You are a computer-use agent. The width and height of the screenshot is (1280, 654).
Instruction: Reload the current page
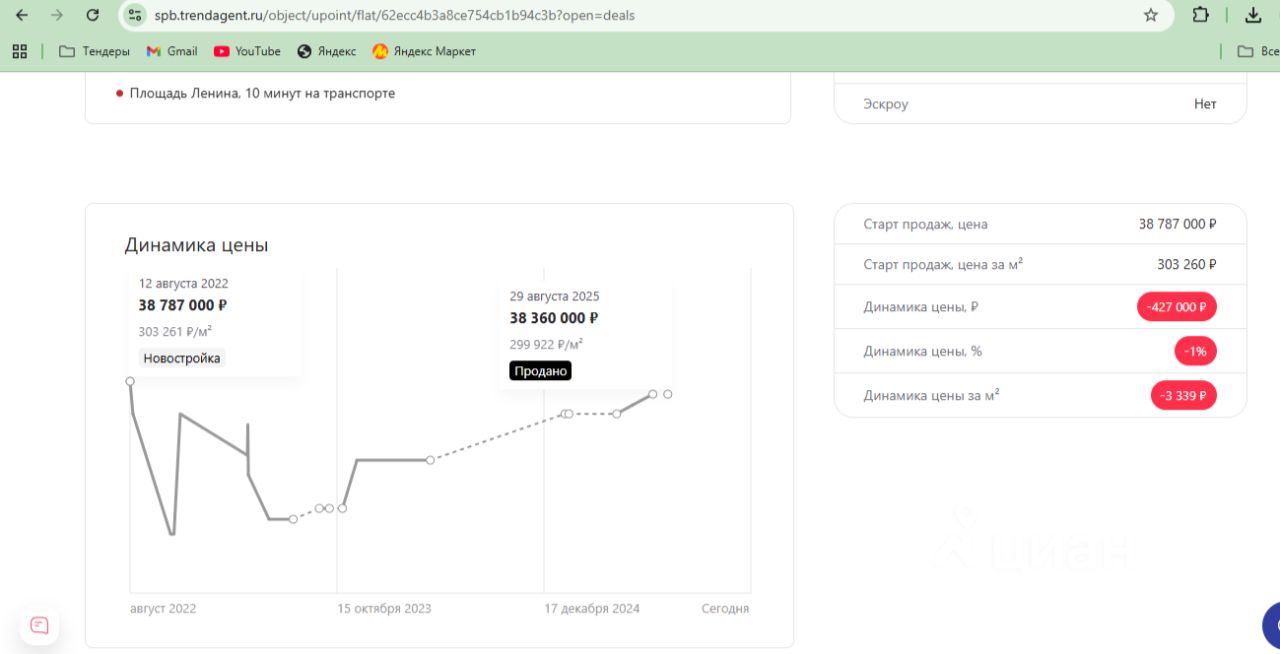click(93, 15)
